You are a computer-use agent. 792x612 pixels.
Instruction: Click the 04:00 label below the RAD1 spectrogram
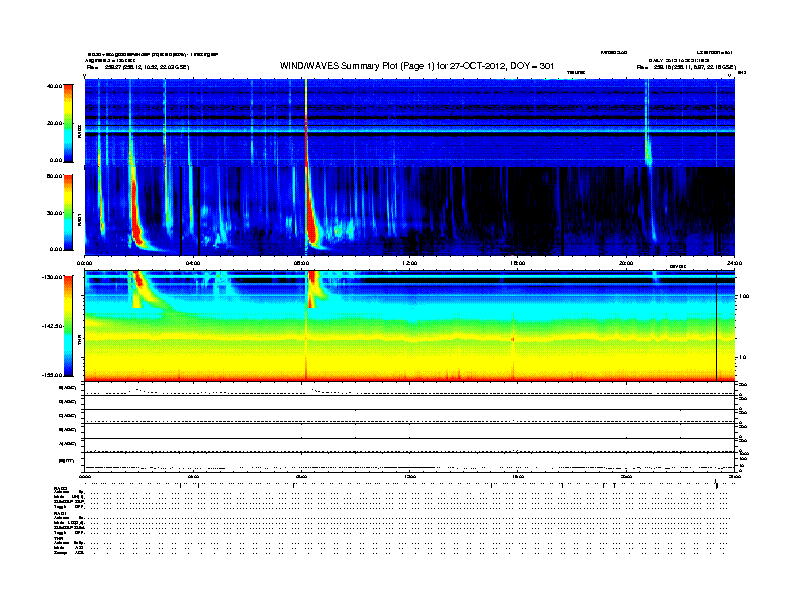193,263
